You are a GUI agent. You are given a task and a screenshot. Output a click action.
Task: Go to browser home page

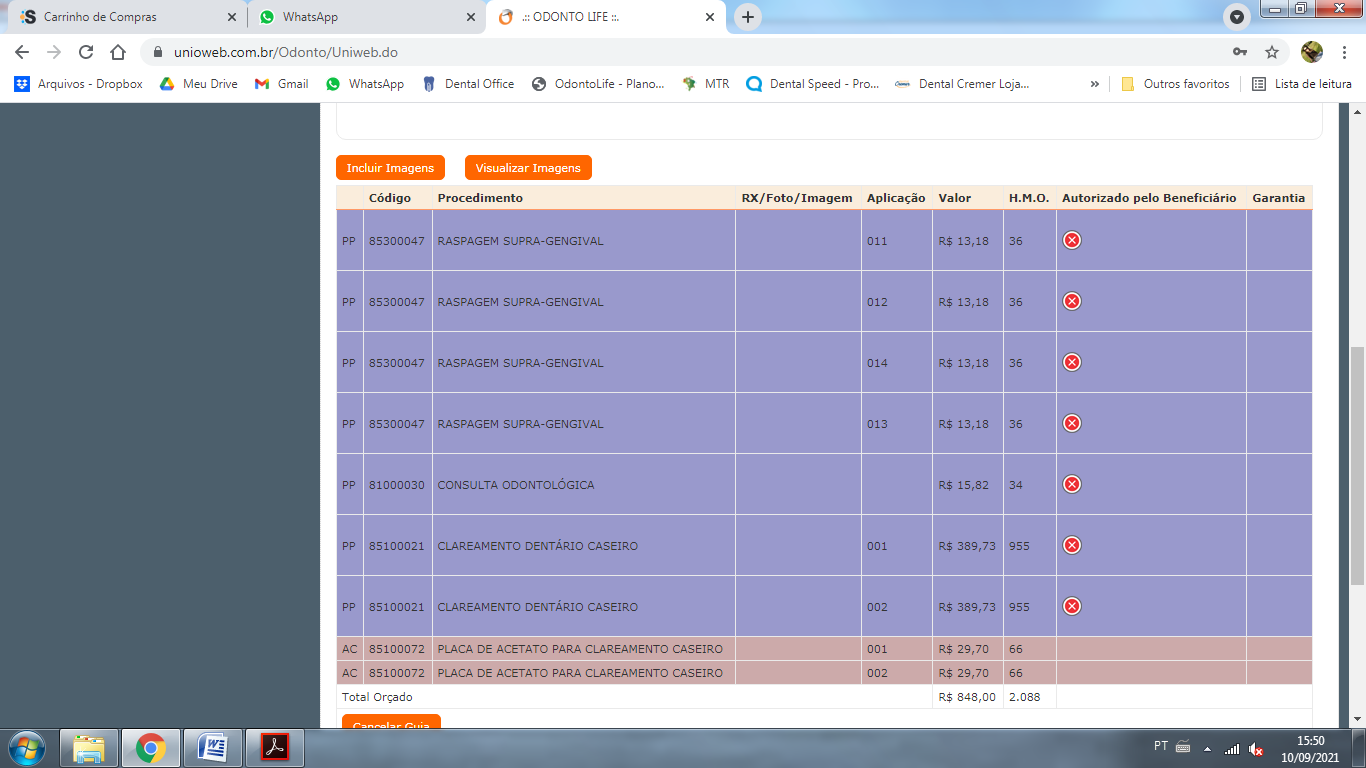(x=118, y=52)
